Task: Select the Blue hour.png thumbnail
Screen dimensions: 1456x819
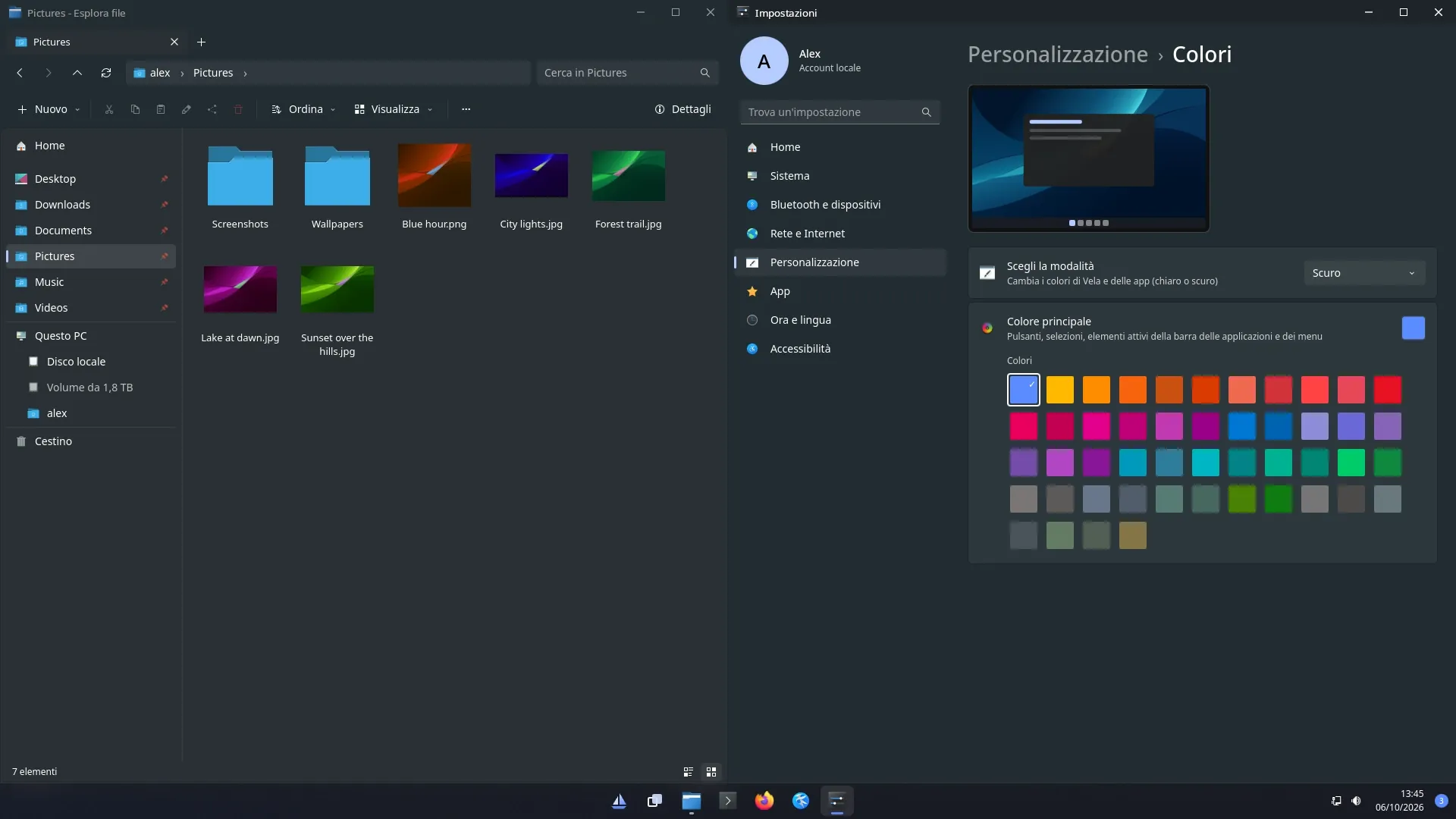Action: (435, 175)
